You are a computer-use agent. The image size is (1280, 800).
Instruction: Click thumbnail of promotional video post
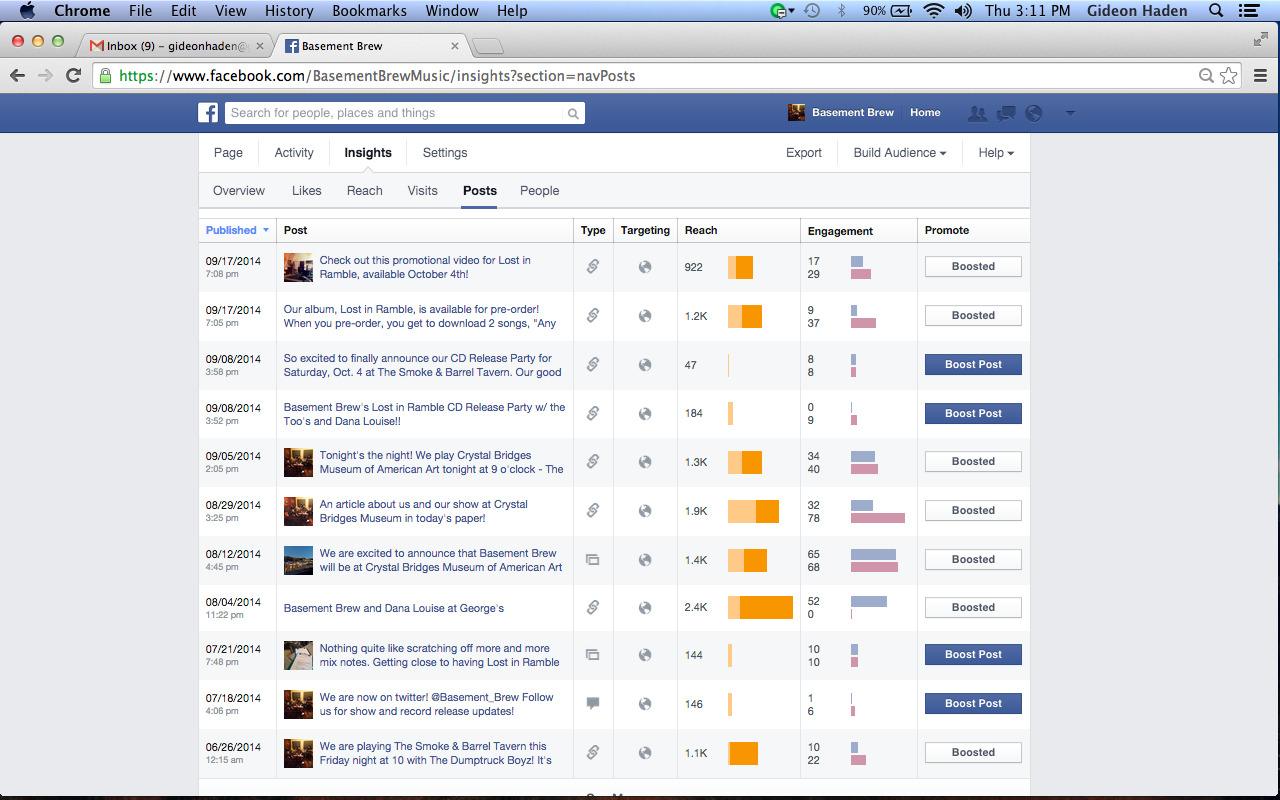point(298,267)
